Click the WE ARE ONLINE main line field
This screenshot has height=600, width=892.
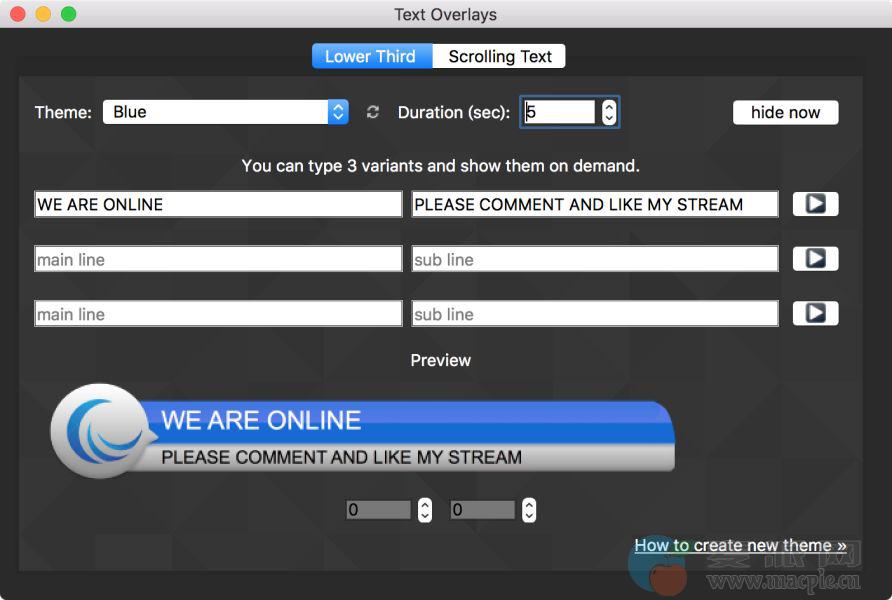[218, 204]
